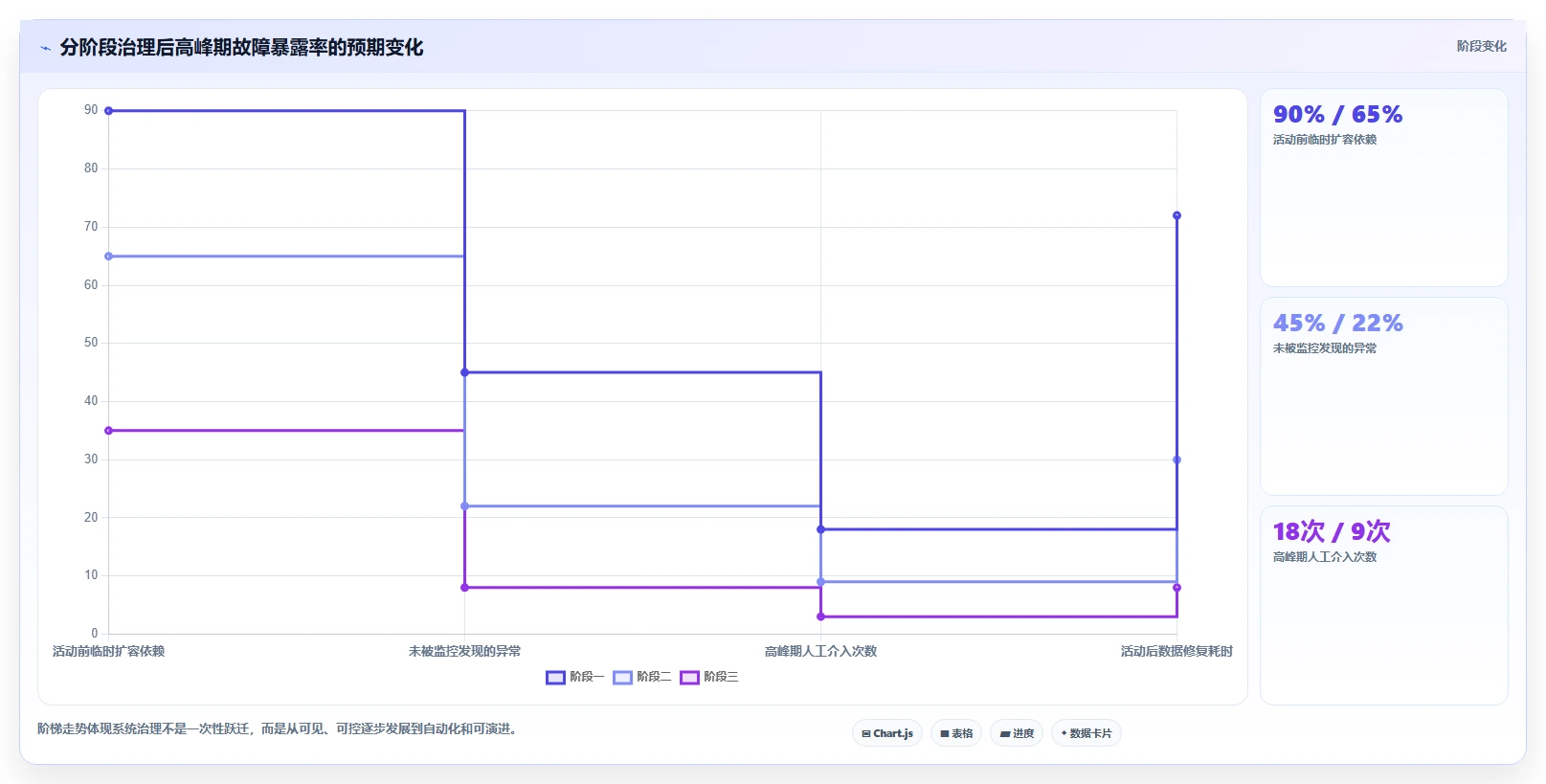Toggle the 阶段一 legend item
The height and width of the screenshot is (784, 1546).
(x=575, y=677)
